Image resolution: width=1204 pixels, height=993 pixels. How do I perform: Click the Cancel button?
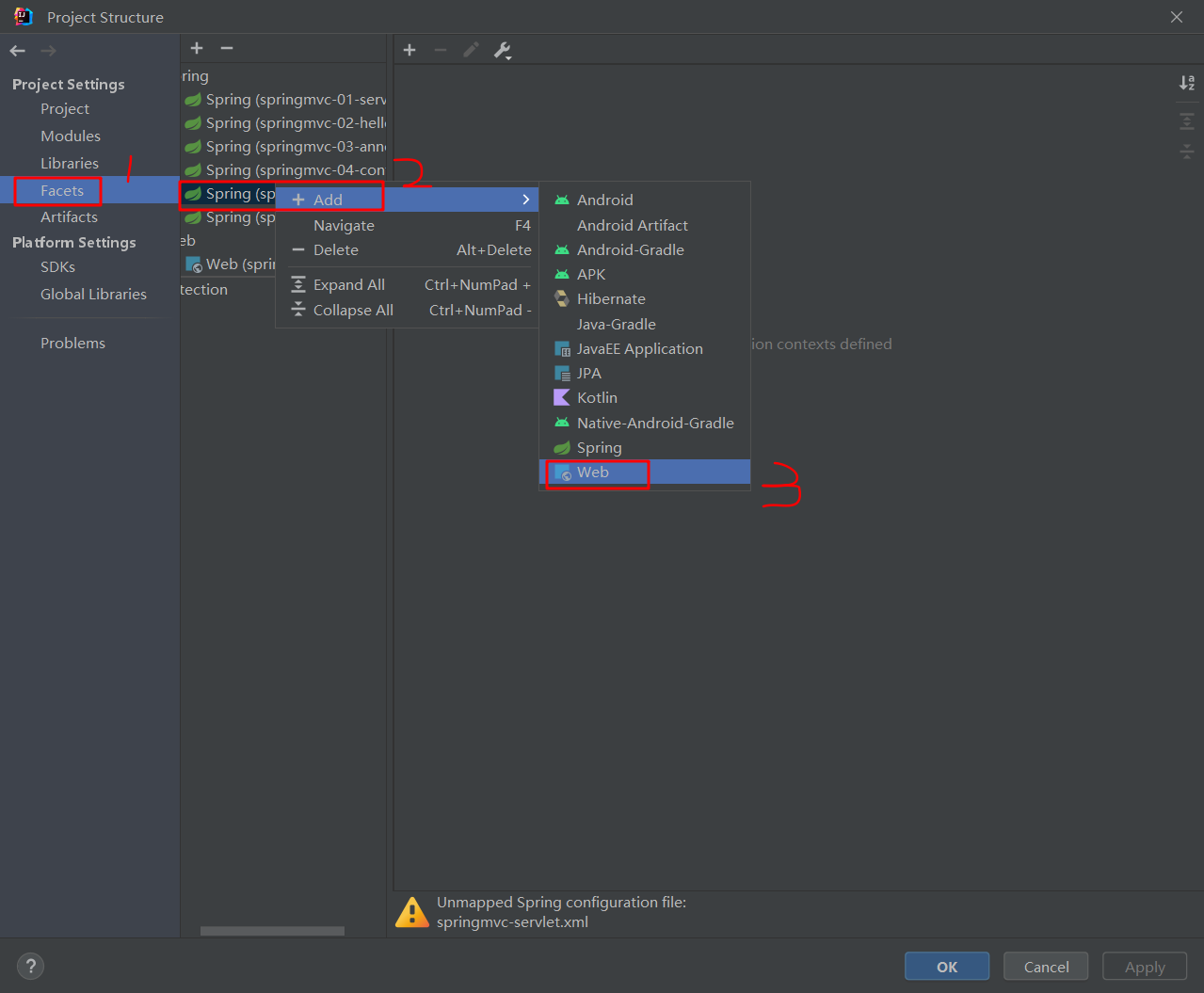pos(1046,967)
